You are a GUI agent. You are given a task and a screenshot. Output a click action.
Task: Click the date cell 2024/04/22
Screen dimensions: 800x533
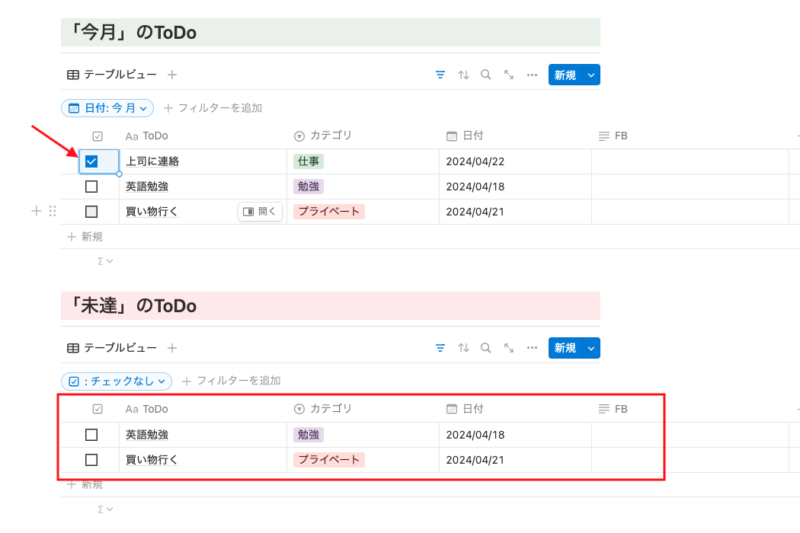[475, 162]
